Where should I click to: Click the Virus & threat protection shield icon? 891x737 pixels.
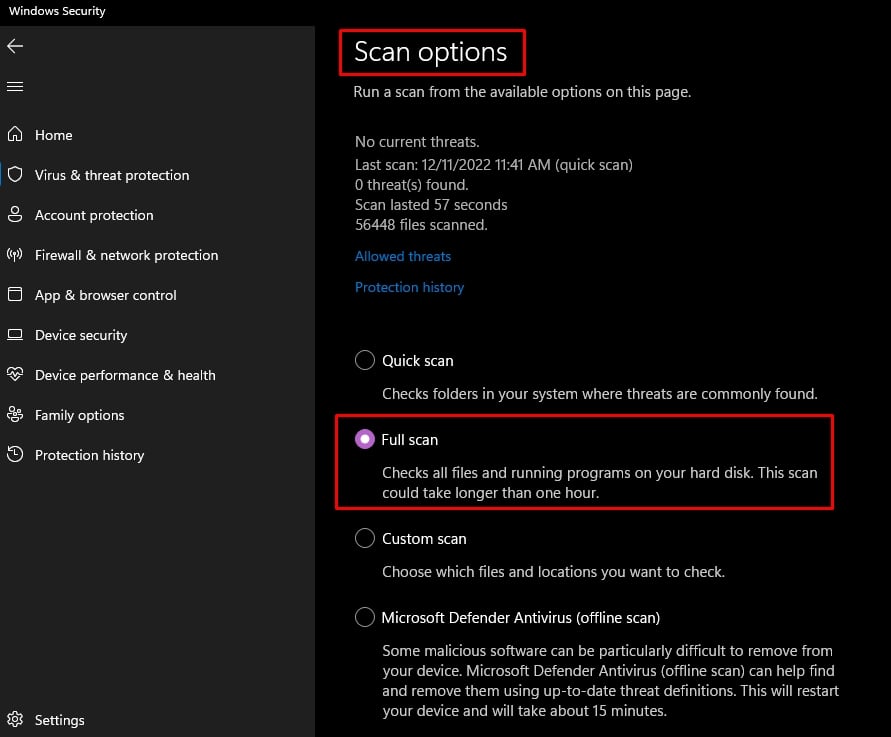[15, 175]
